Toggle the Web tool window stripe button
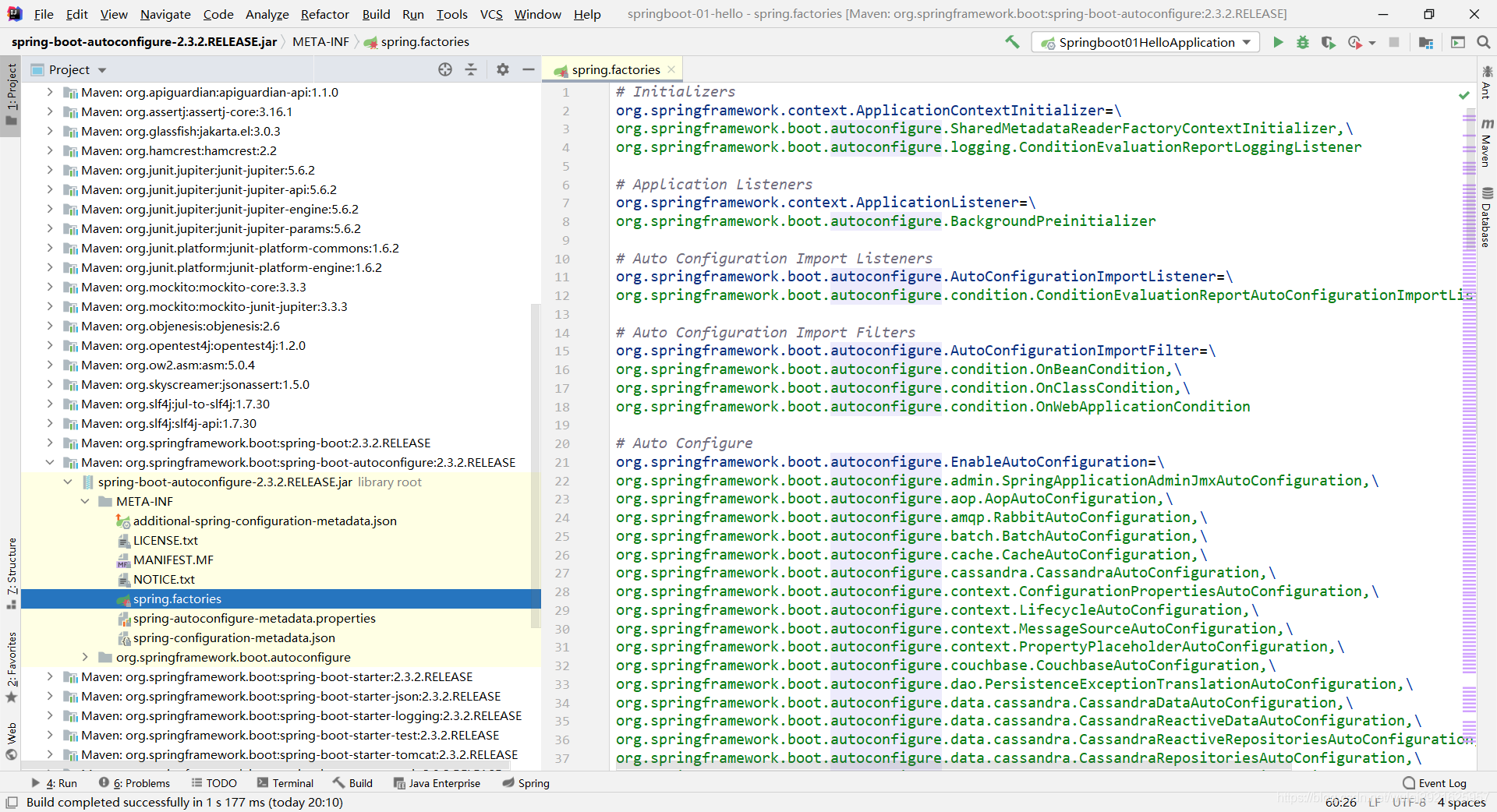1497x812 pixels. pyautogui.click(x=11, y=740)
